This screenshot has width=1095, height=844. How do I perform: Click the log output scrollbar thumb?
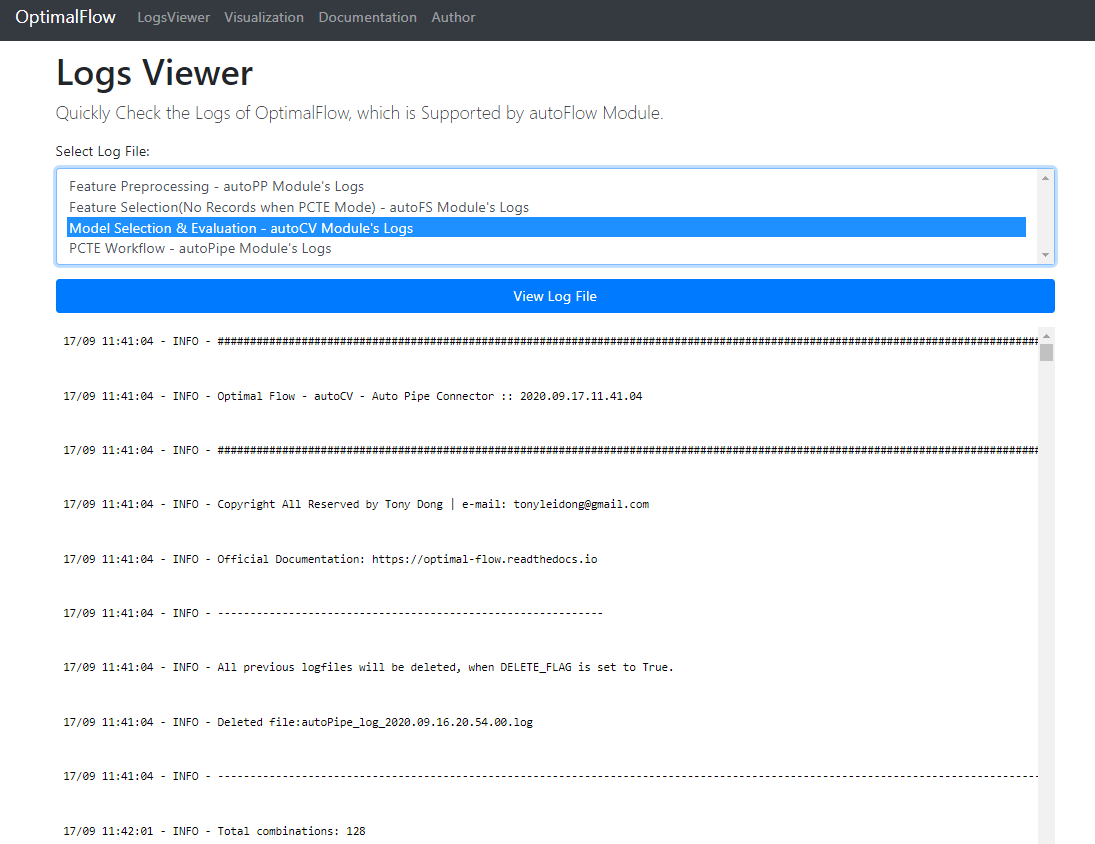coord(1046,352)
